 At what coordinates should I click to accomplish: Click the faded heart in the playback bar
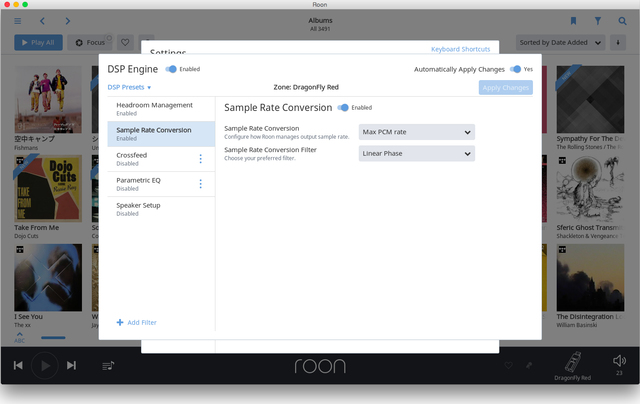point(509,365)
